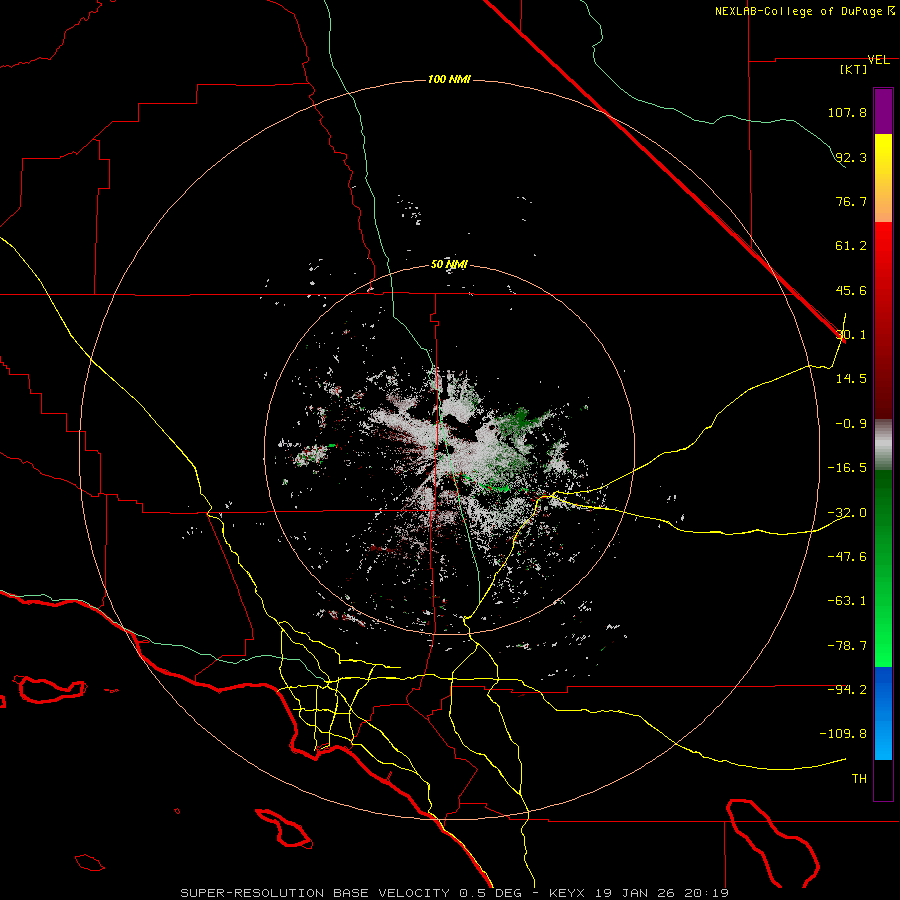Click the VEL legend title
Screen dimensions: 900x900
pyautogui.click(x=878, y=60)
